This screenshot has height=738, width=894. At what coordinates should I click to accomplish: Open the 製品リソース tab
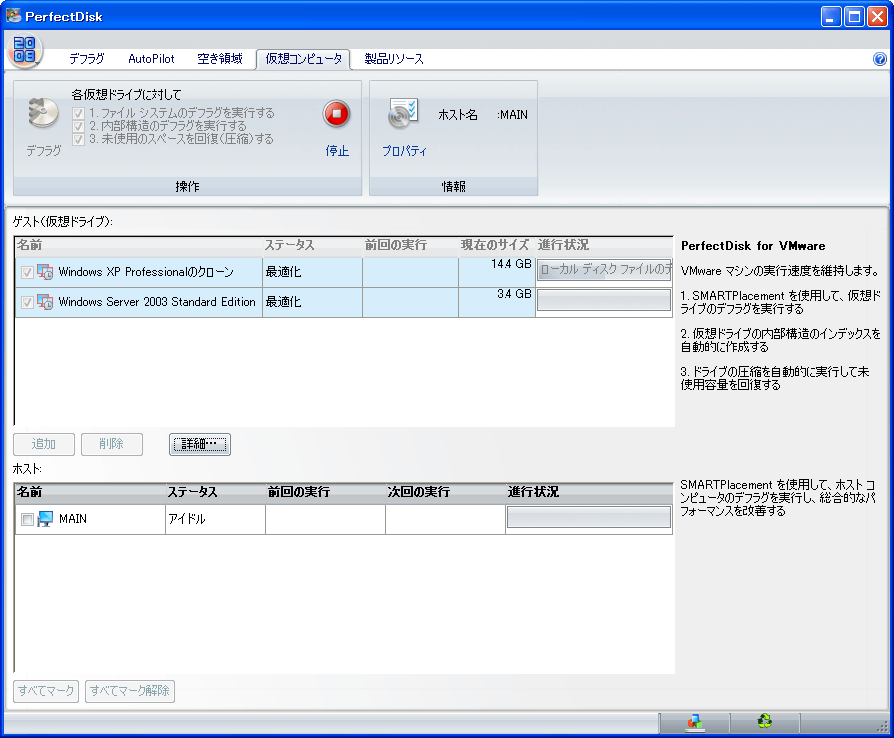[x=393, y=59]
